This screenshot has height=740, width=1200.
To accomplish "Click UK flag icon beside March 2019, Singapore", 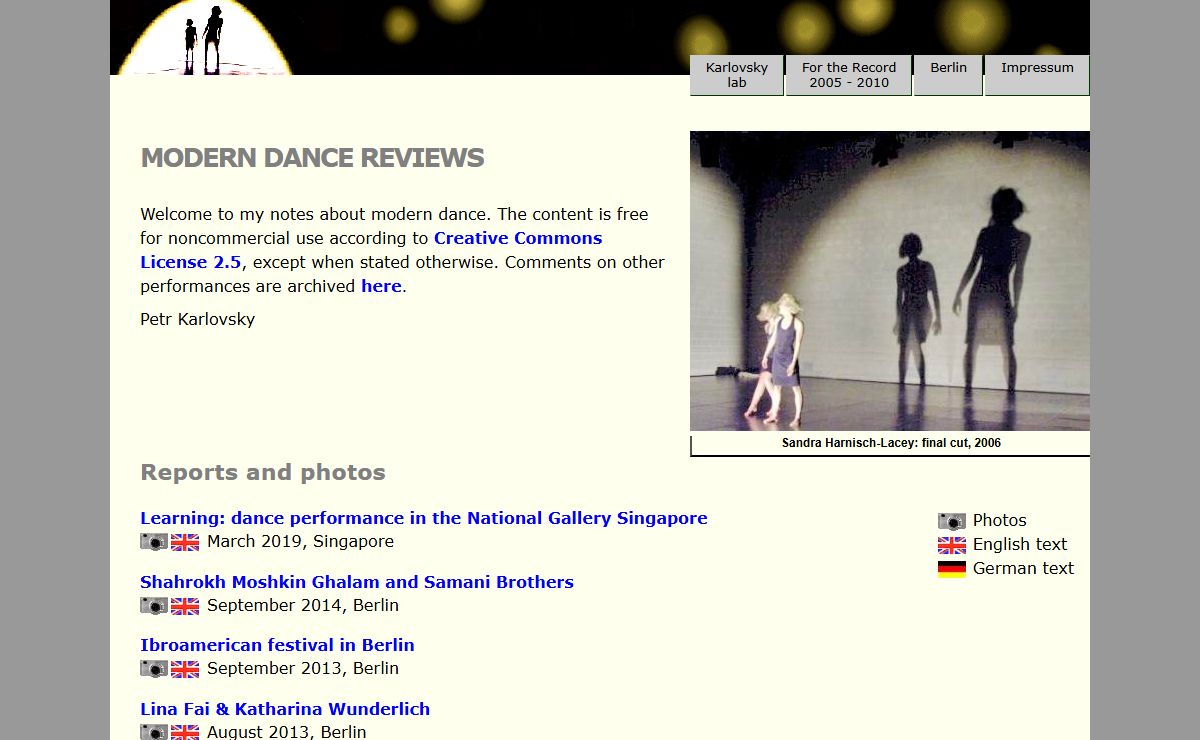I will point(185,542).
